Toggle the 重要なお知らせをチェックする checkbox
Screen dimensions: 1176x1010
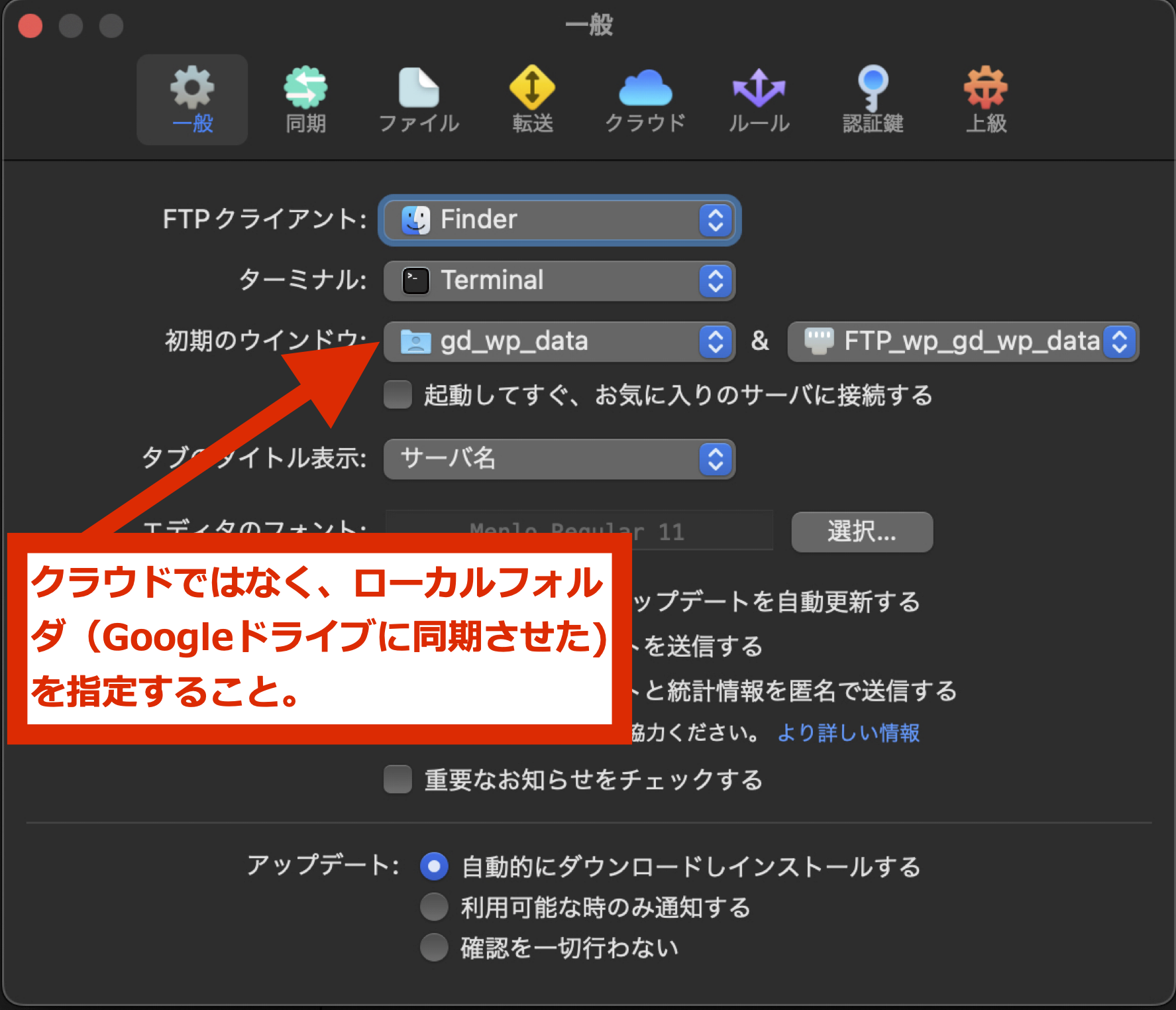398,779
